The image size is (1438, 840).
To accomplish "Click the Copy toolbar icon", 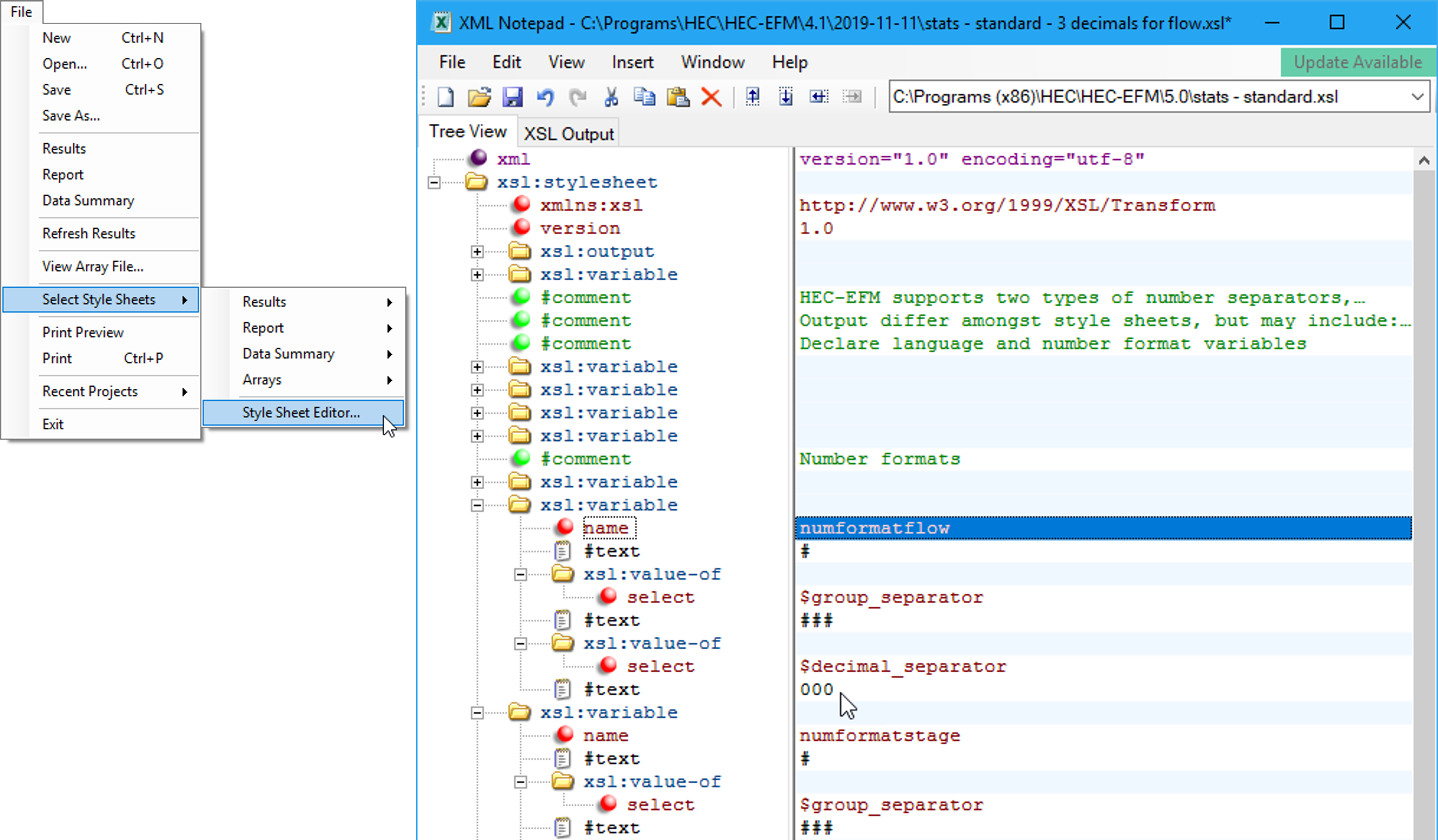I will pos(644,97).
